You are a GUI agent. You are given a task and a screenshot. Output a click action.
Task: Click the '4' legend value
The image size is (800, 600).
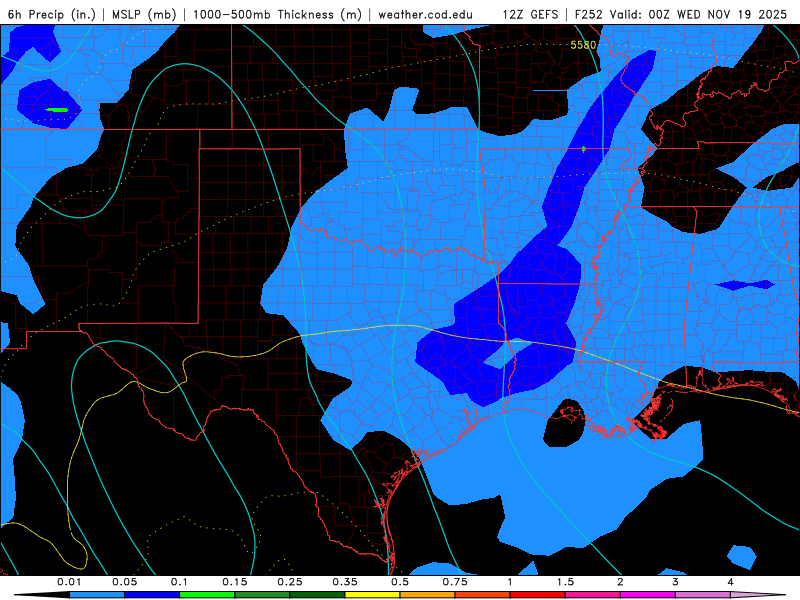point(731,582)
